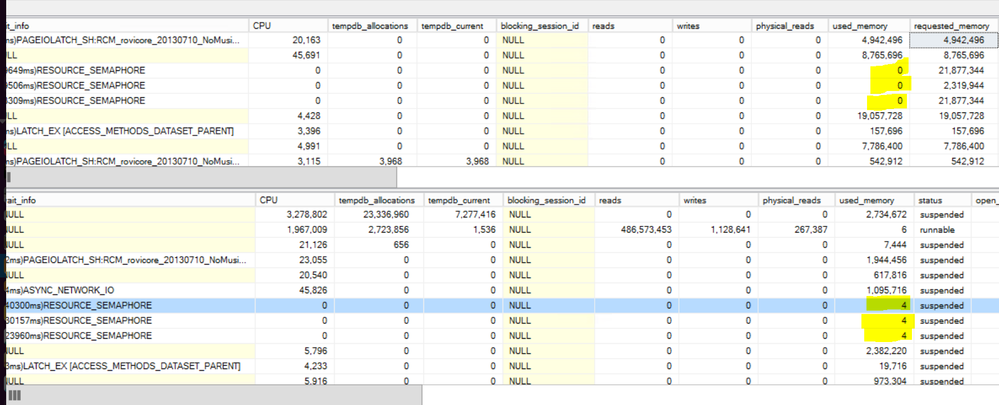Click the CPU column header in the upper grid

(x=288, y=25)
